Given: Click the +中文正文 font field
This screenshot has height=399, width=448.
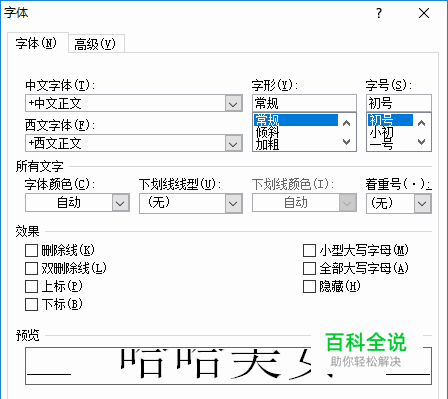Looking at the screenshot, I should 133,103.
